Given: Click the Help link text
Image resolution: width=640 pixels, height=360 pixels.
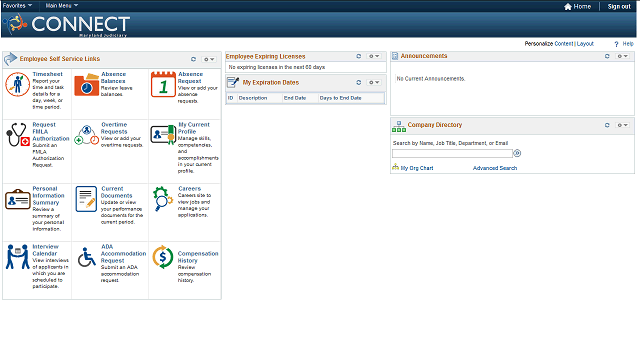Looking at the screenshot, I should [628, 44].
